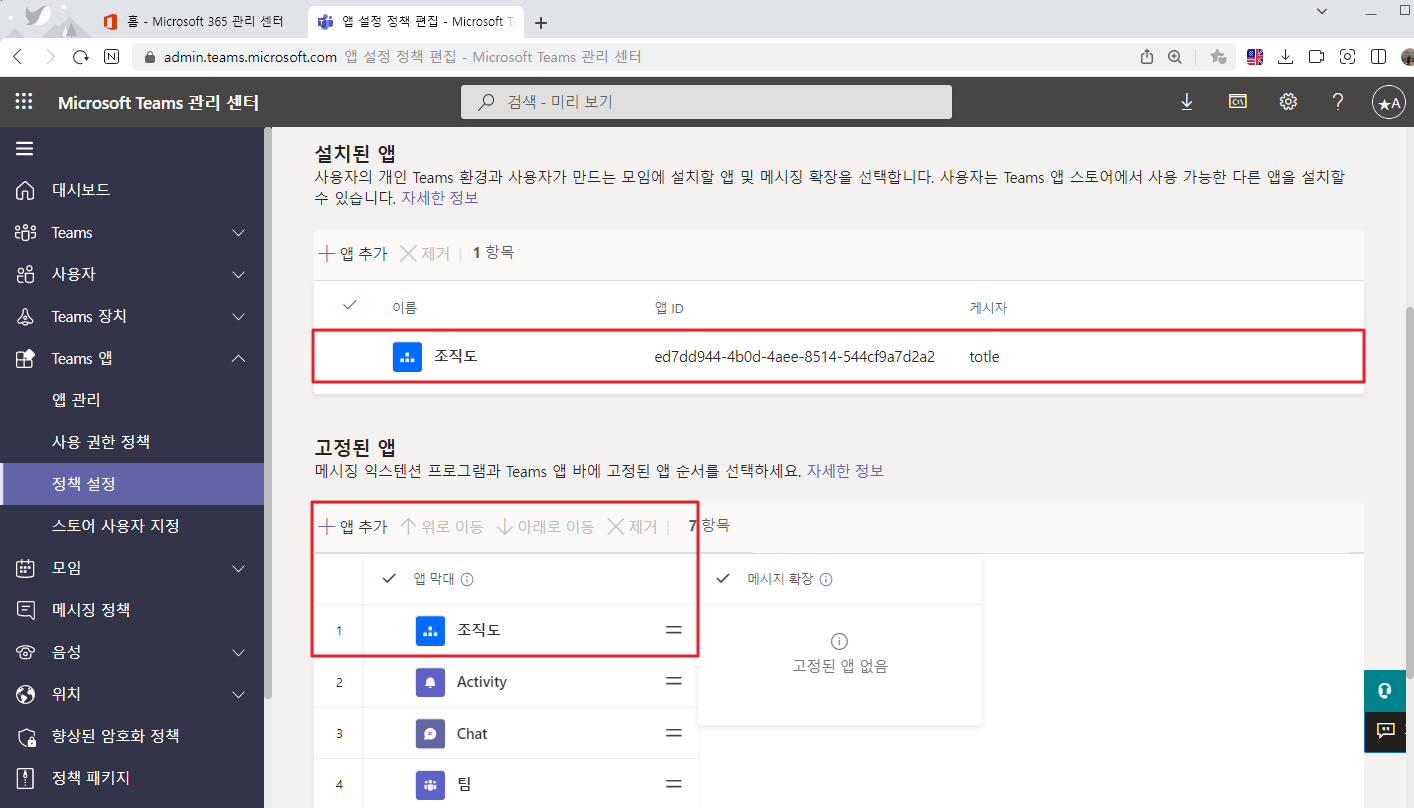1414x808 pixels.
Task: Collapse the Teams 앱 navigation section
Action: (238, 358)
